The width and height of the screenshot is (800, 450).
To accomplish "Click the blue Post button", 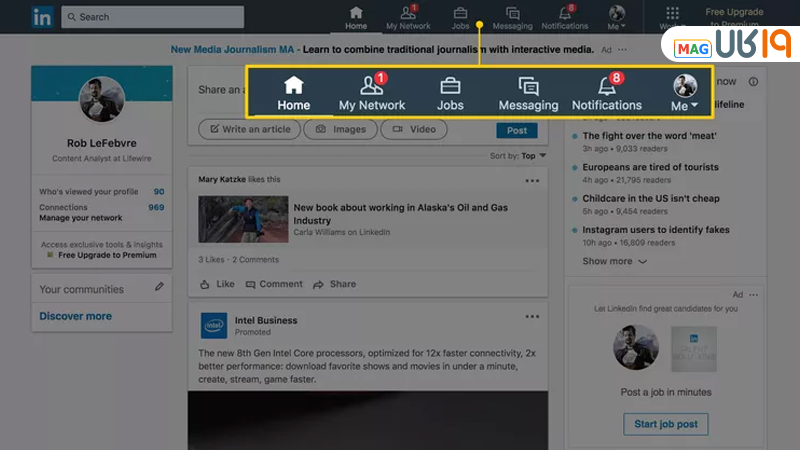I will (x=517, y=130).
